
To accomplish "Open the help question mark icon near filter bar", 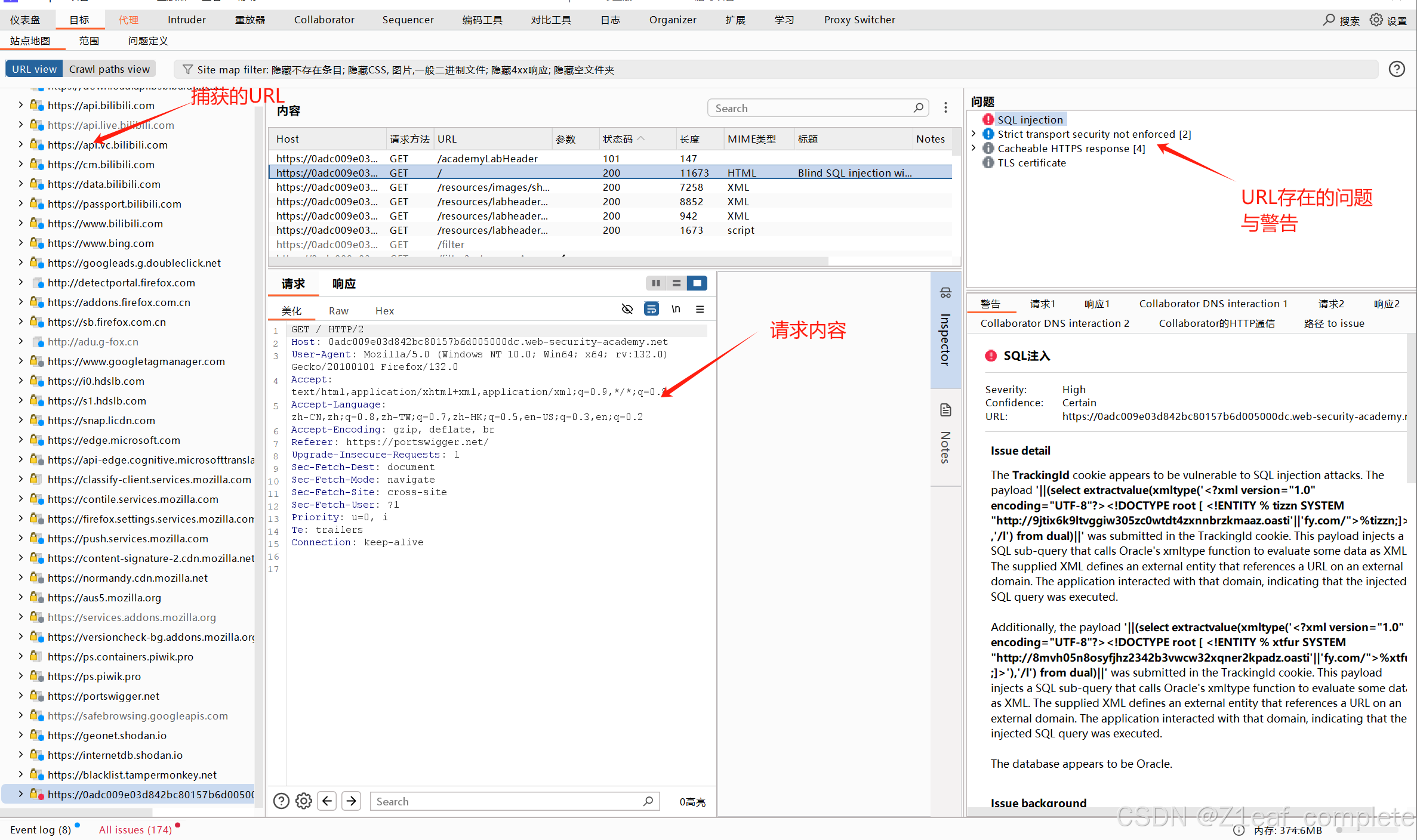I will [1397, 69].
